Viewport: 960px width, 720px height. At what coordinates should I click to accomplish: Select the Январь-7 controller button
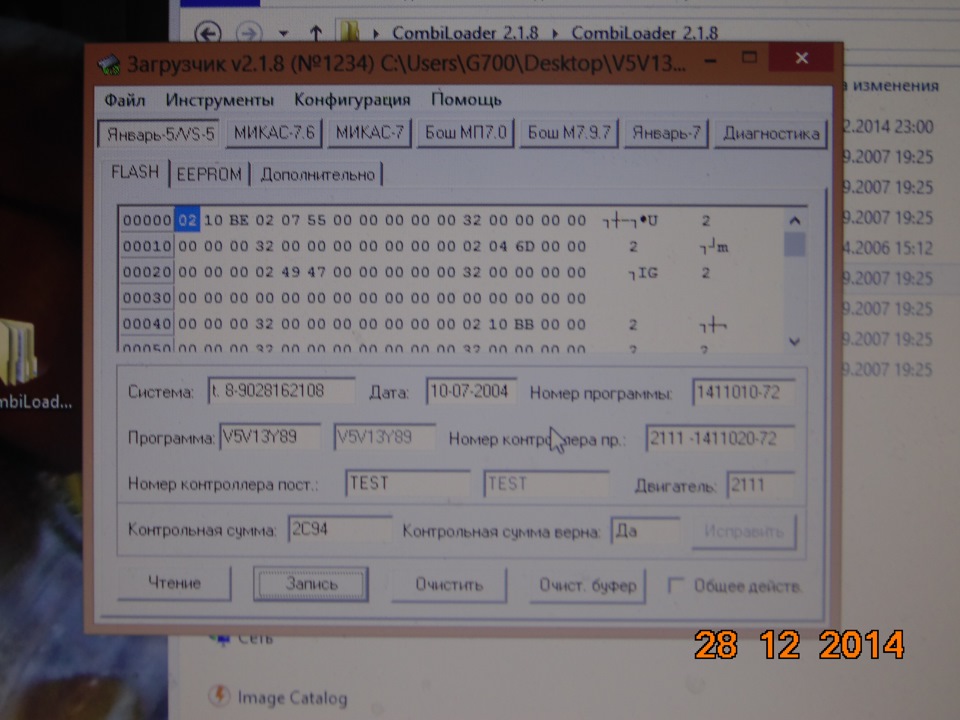coord(666,133)
